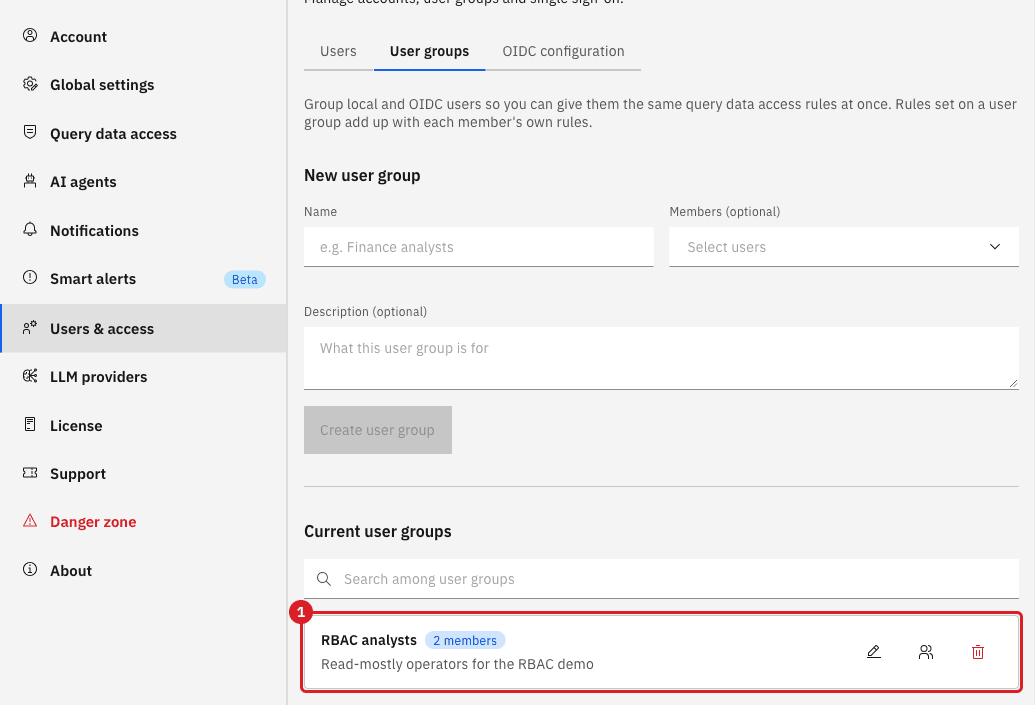Open Smart alerts page
This screenshot has height=705, width=1035.
tap(143, 279)
